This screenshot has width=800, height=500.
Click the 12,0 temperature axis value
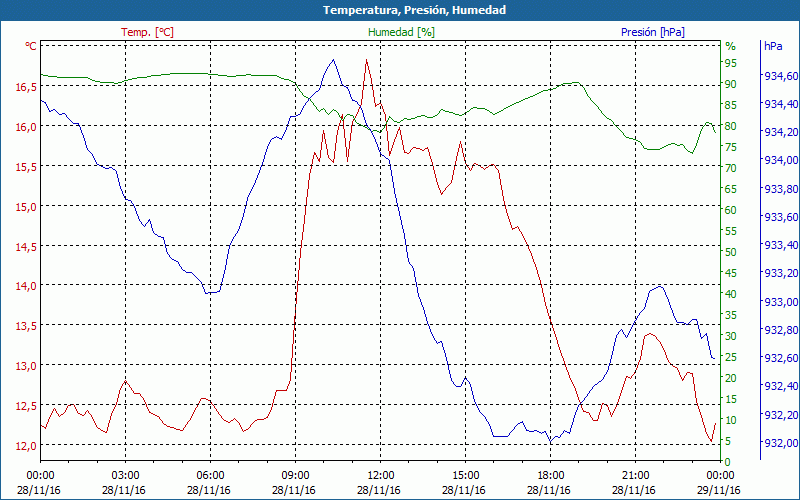coord(26,446)
